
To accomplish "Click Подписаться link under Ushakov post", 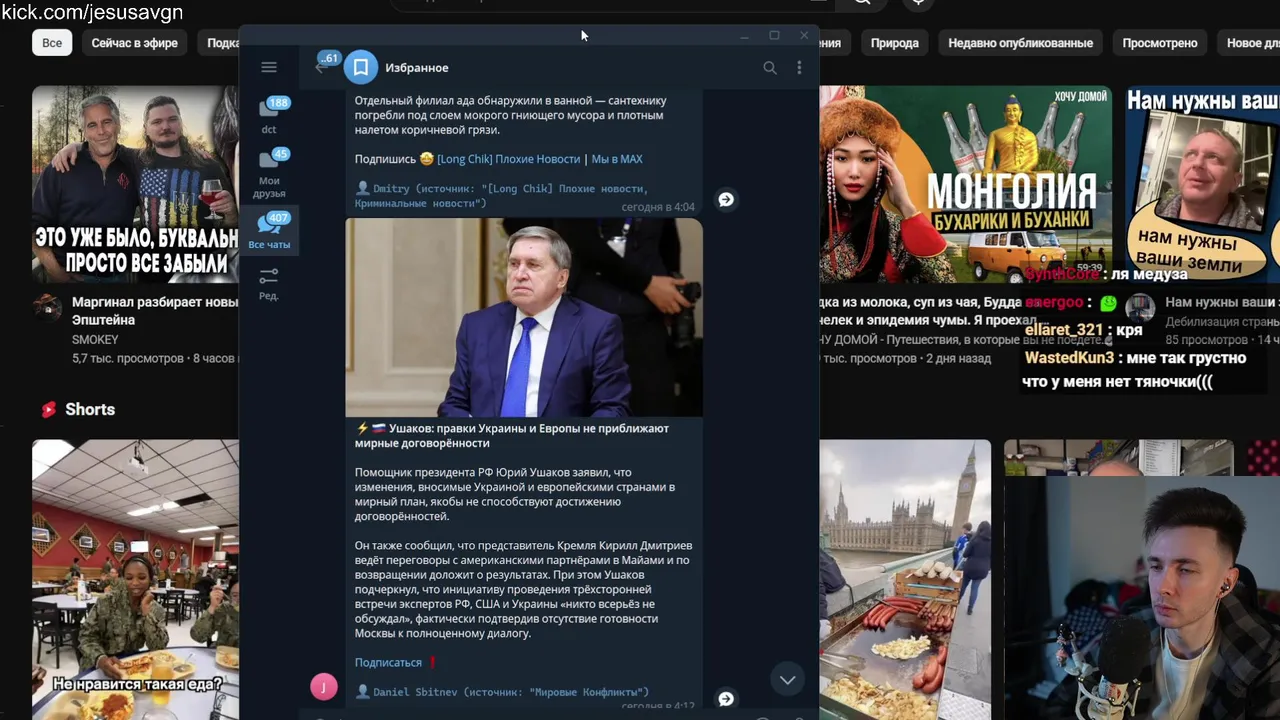I will click(x=388, y=662).
